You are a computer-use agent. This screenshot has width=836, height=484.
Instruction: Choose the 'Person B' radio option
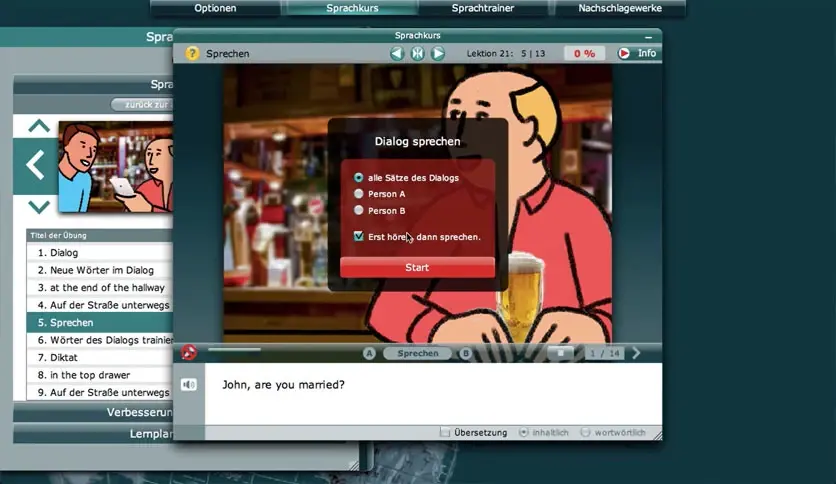coord(359,211)
